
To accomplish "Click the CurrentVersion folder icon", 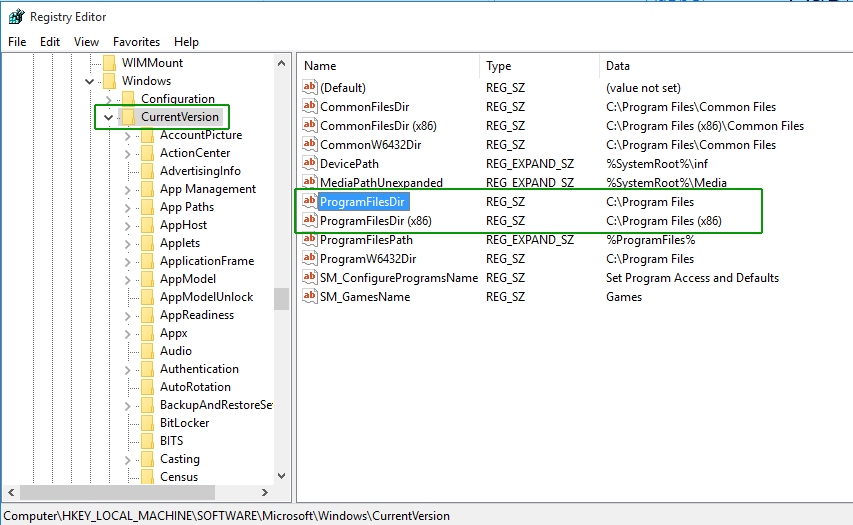I will pyautogui.click(x=128, y=116).
